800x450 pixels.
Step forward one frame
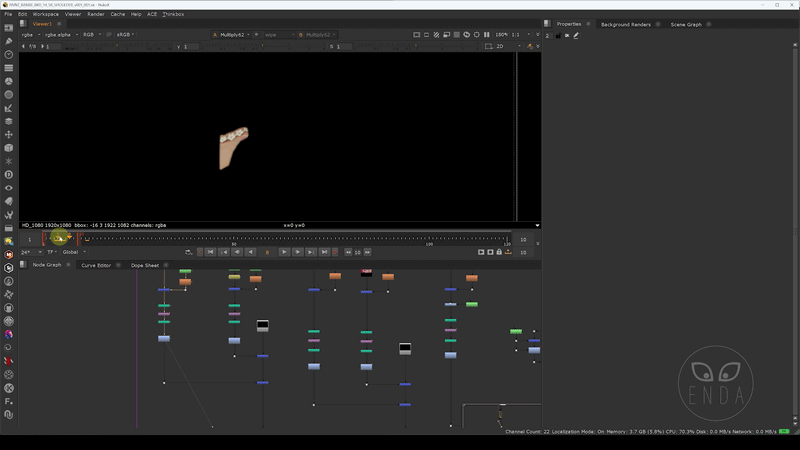297,252
